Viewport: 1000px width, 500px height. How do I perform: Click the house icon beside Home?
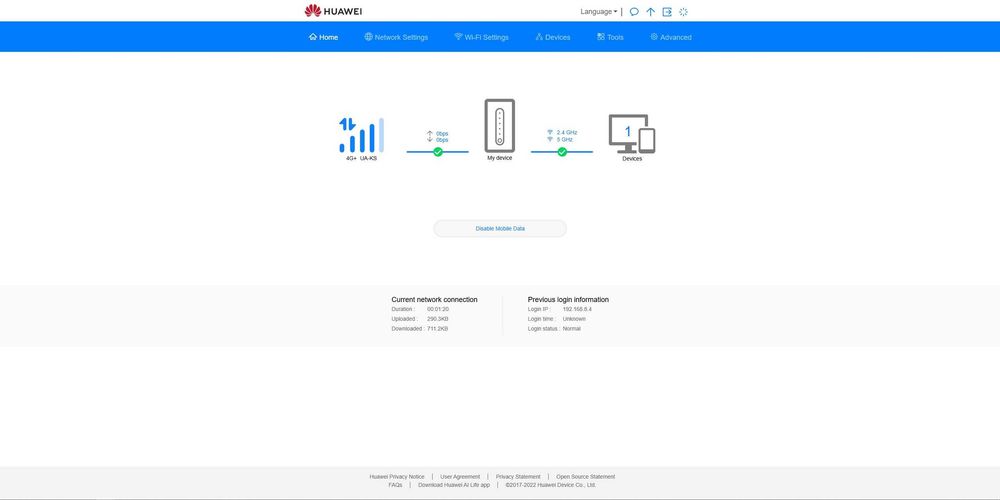312,37
